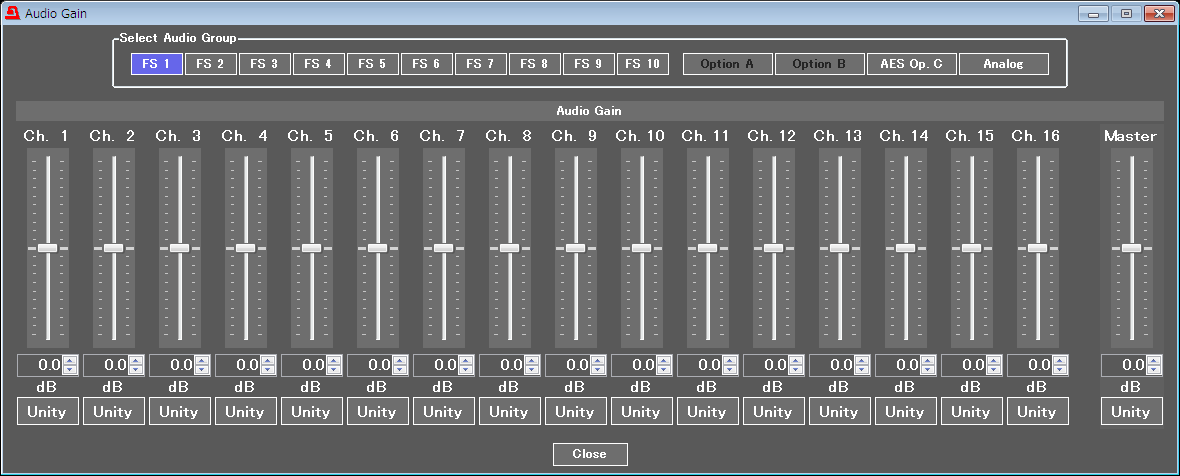This screenshot has height=476, width=1180.
Task: Click the Ch. 8 fader handle
Action: (x=509, y=247)
